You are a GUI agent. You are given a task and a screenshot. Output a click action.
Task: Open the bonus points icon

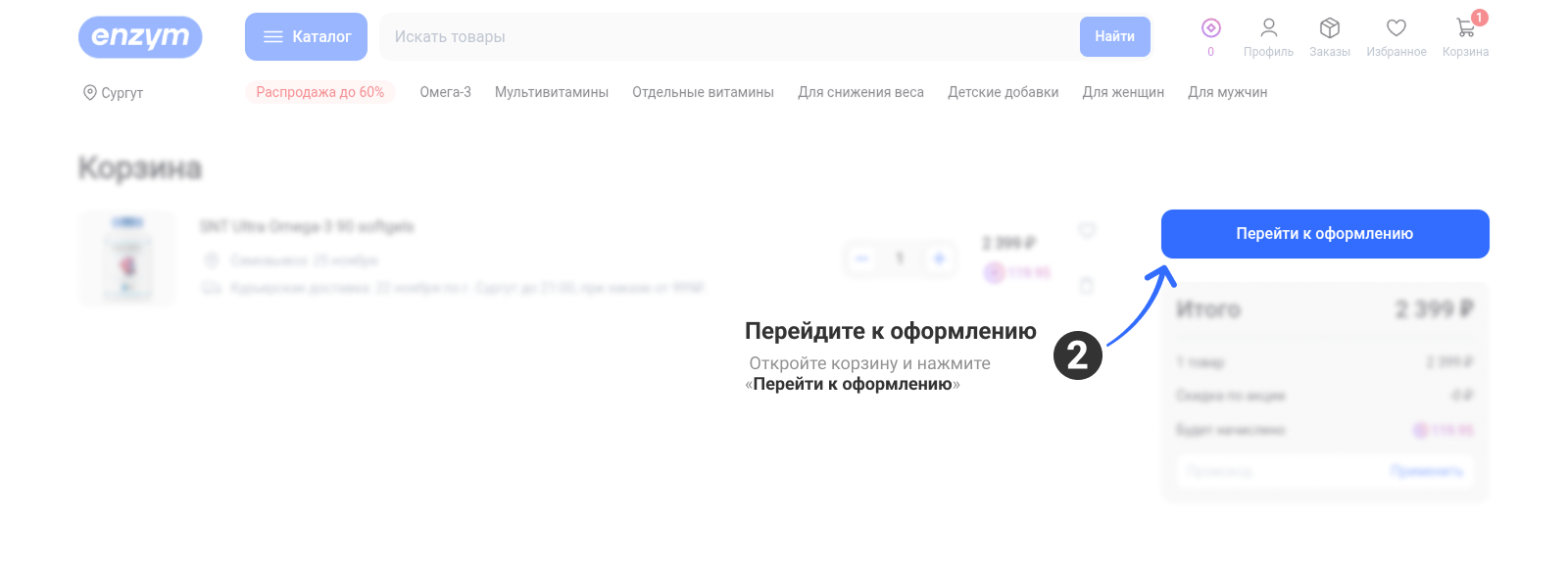1210,29
